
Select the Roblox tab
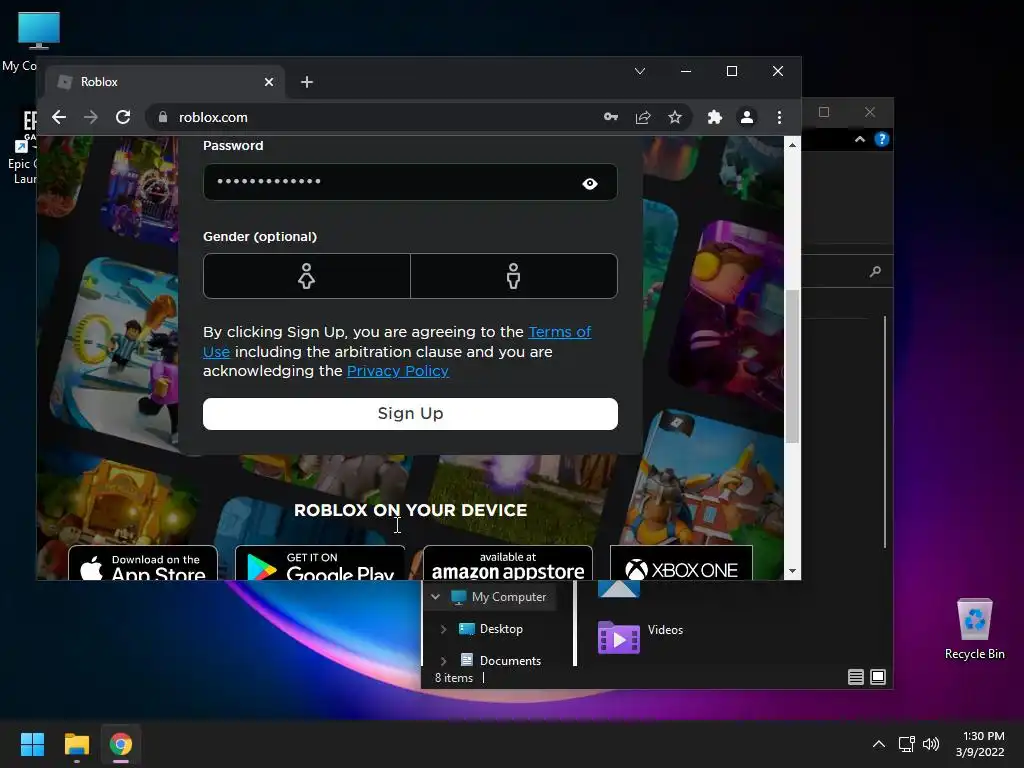tap(165, 82)
